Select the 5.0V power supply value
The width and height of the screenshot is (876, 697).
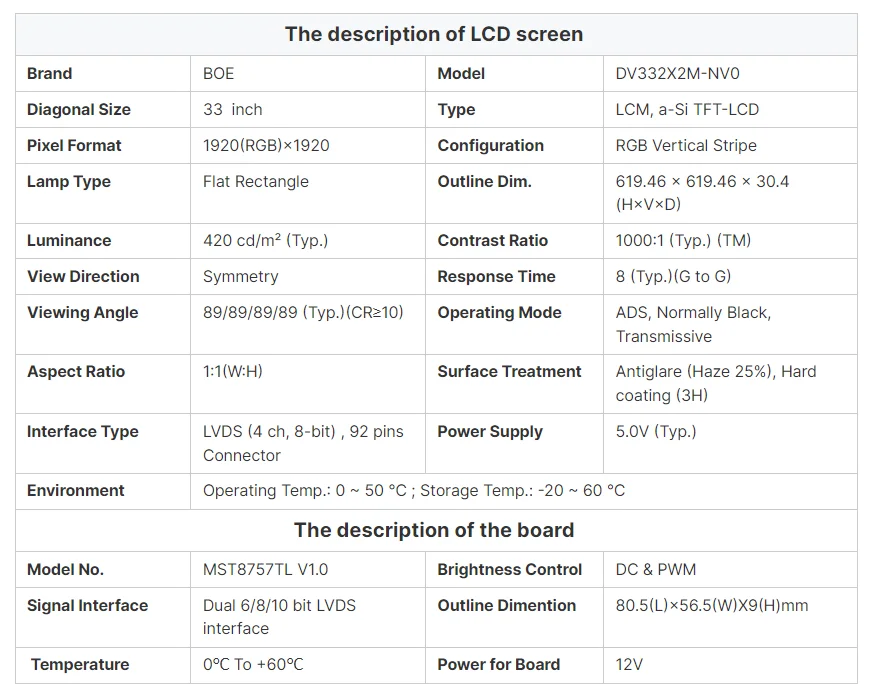pos(656,431)
